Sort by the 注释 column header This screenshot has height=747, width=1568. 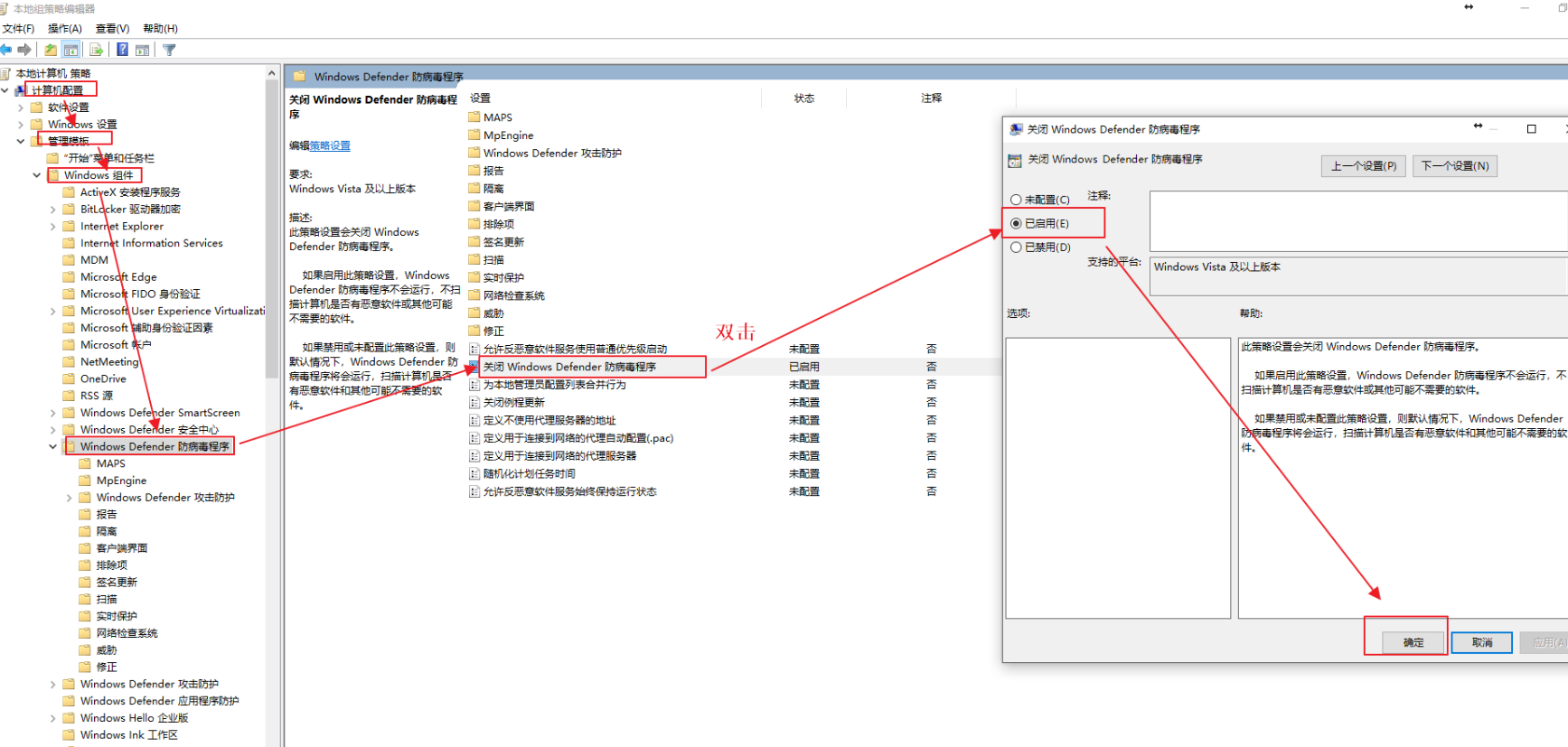tap(932, 98)
